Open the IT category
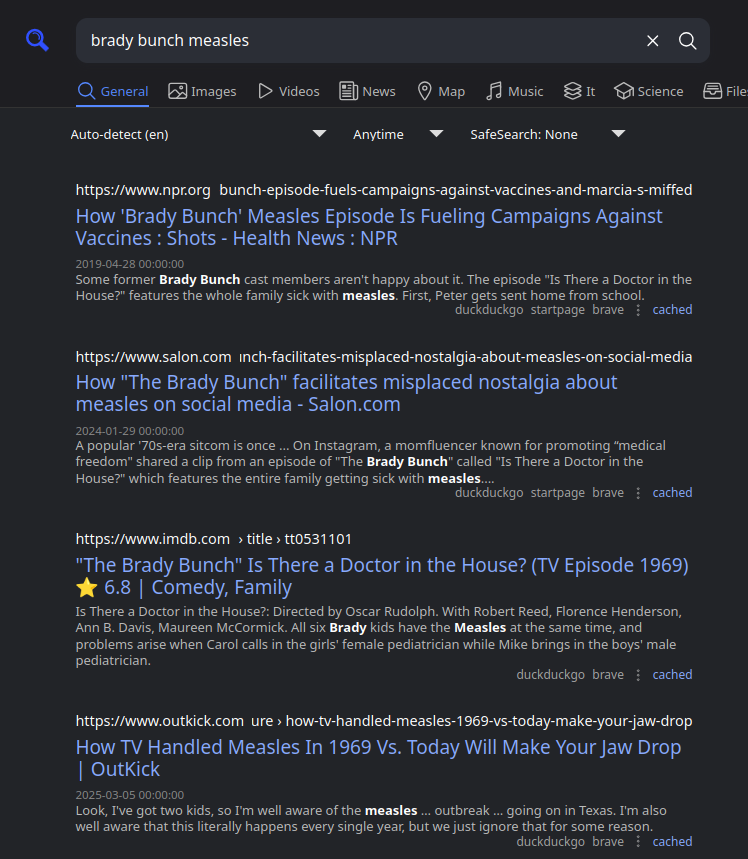748x859 pixels. (x=579, y=91)
